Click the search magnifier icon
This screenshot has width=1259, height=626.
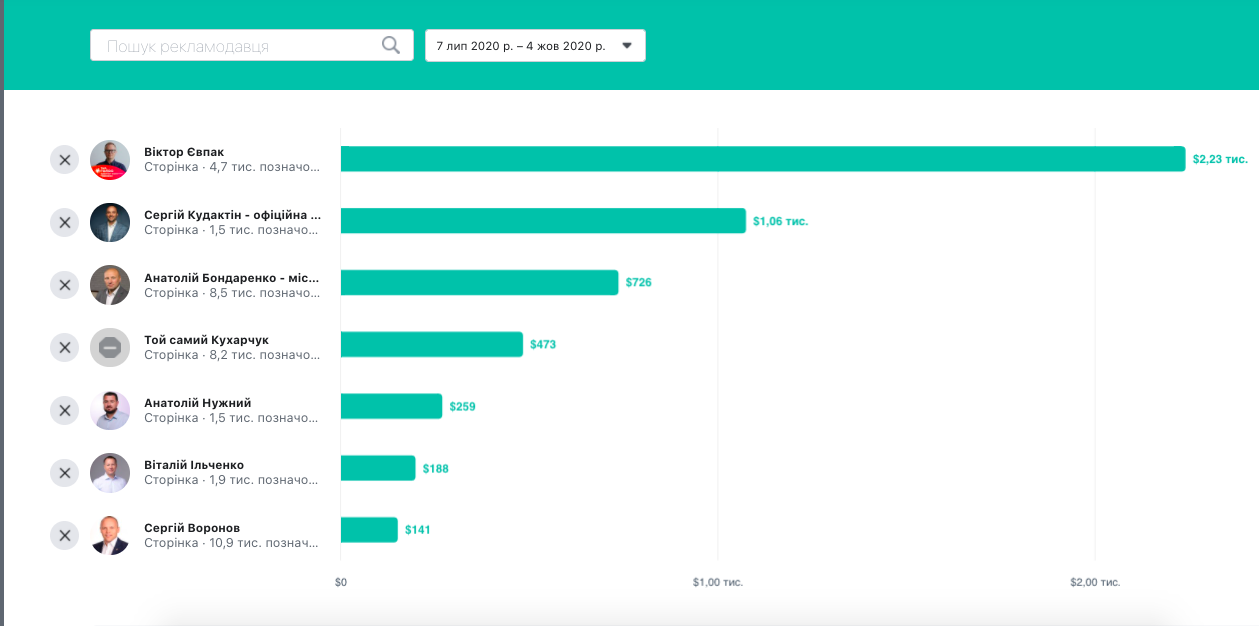(x=391, y=45)
